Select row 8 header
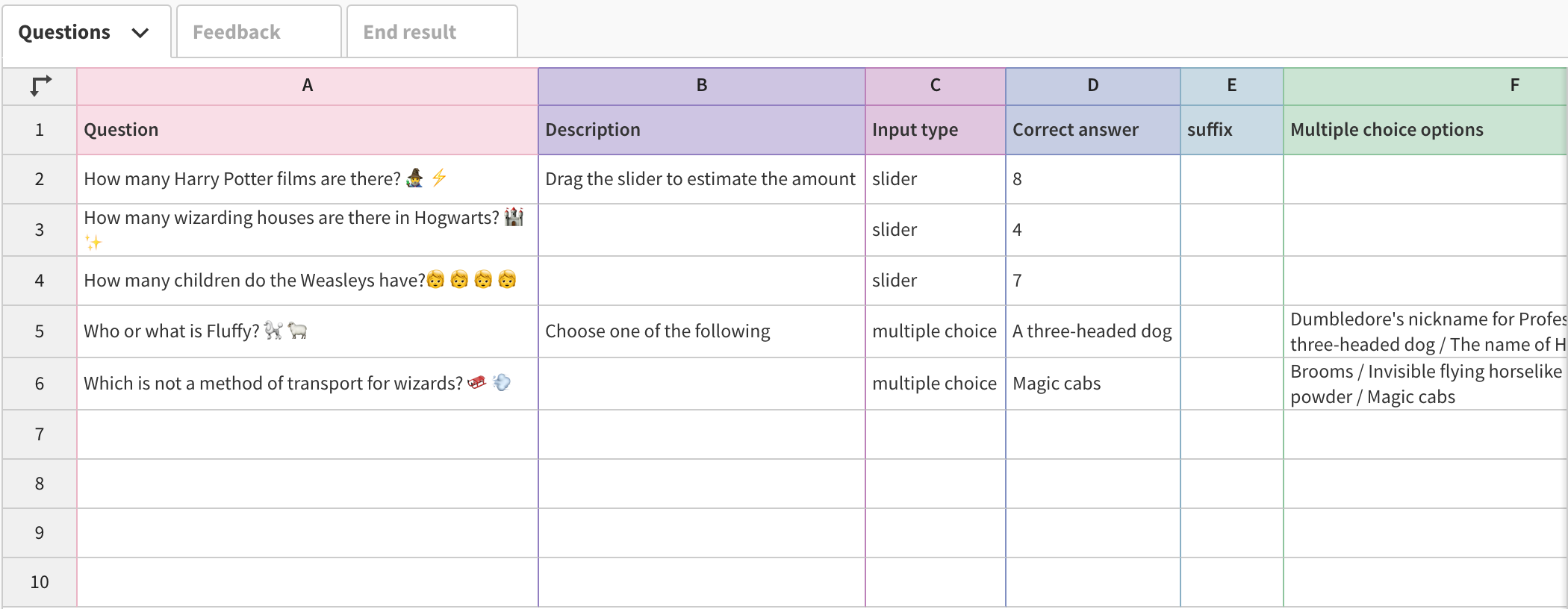This screenshot has height=609, width=1568. click(x=40, y=484)
